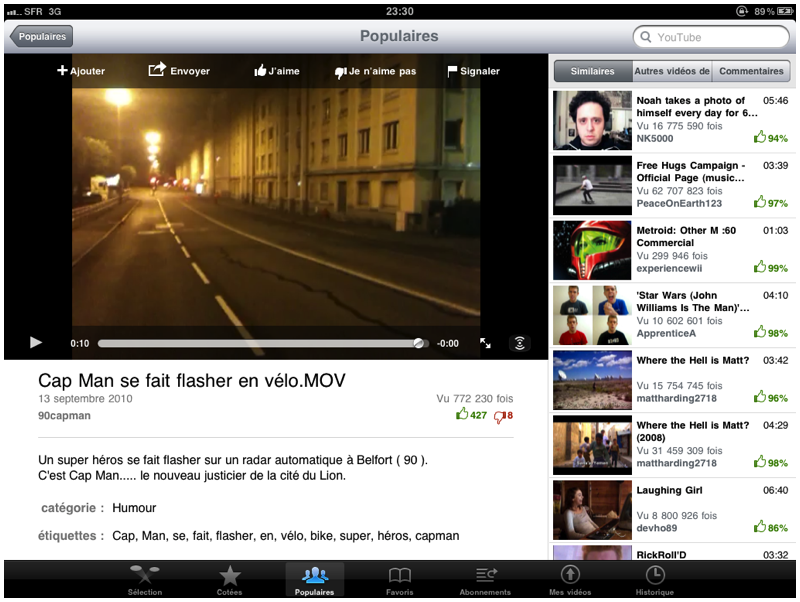This screenshot has width=800, height=602.
Task: Play the video
Action: pyautogui.click(x=36, y=343)
